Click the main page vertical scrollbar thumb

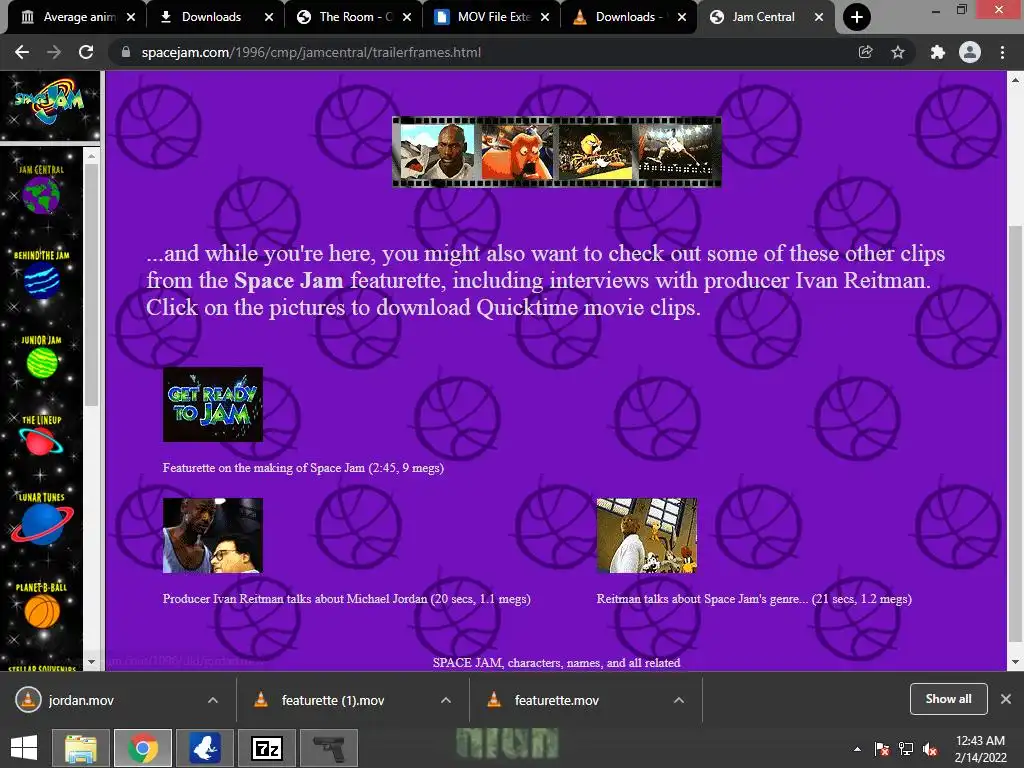tap(1015, 433)
